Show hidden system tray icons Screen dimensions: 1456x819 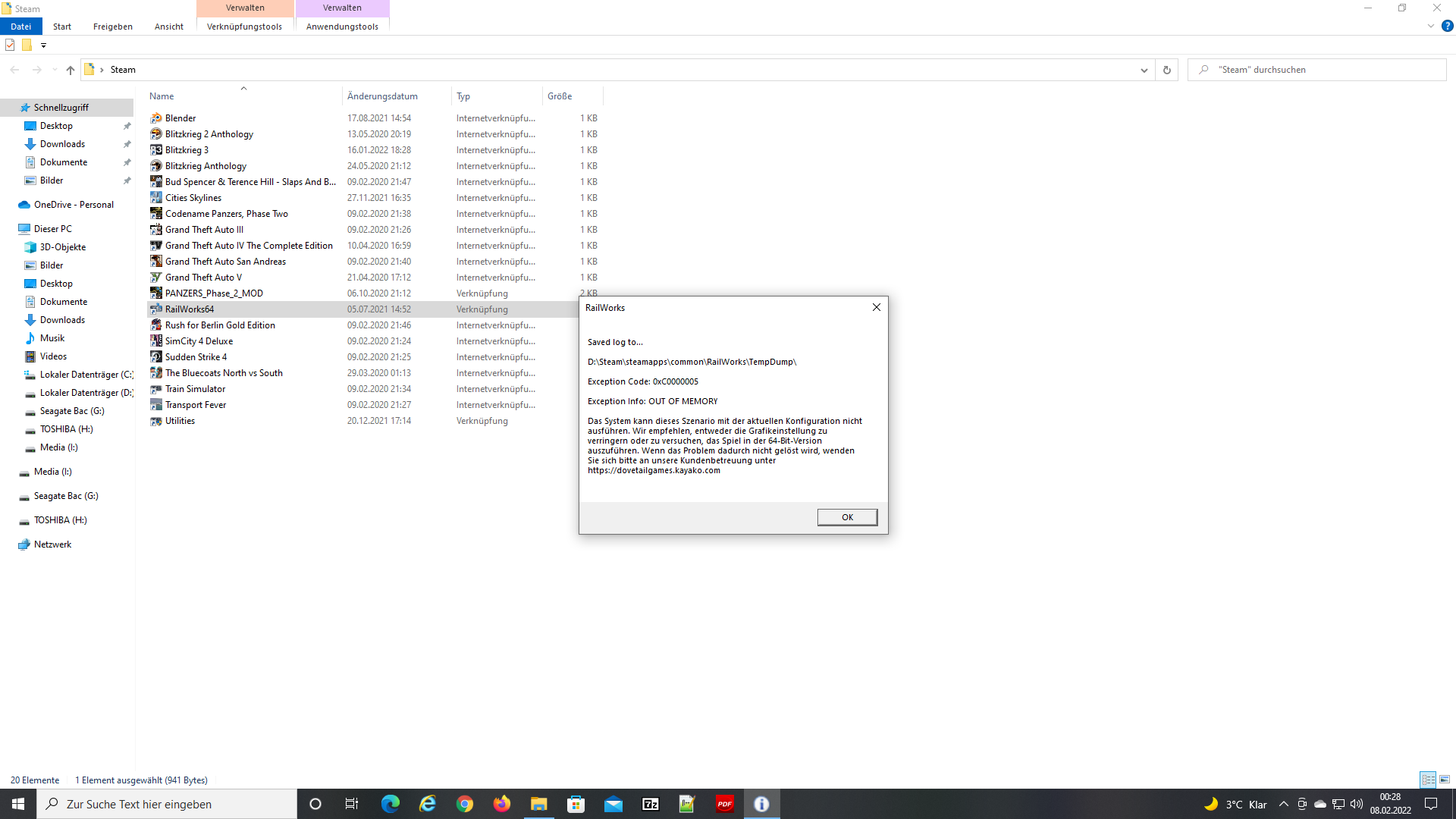pyautogui.click(x=1283, y=804)
